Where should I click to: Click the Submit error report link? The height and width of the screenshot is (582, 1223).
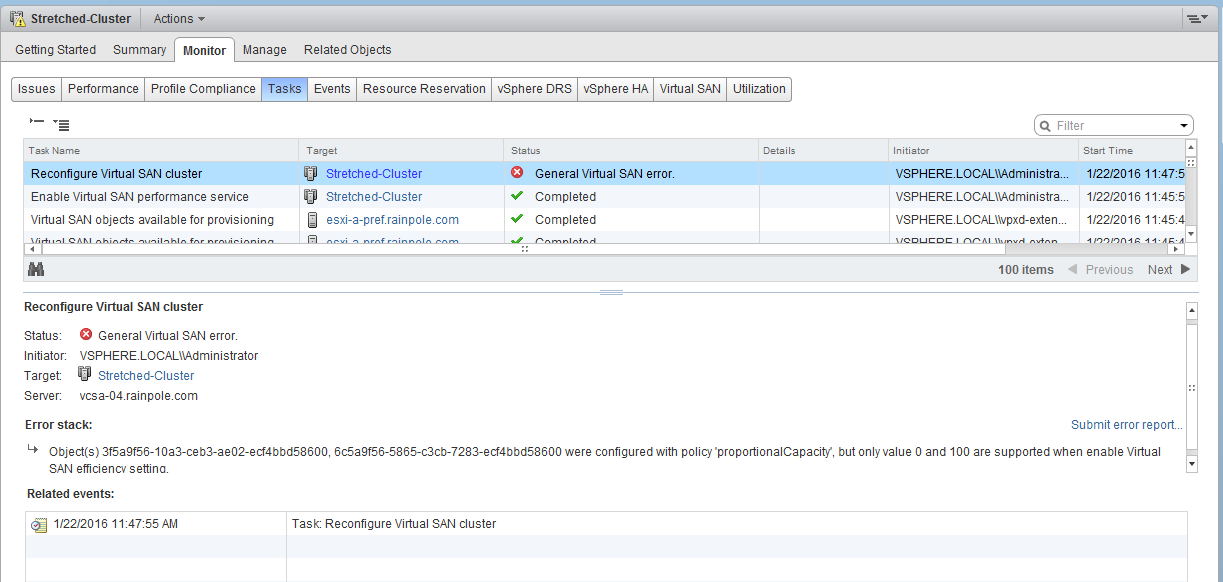point(1126,425)
